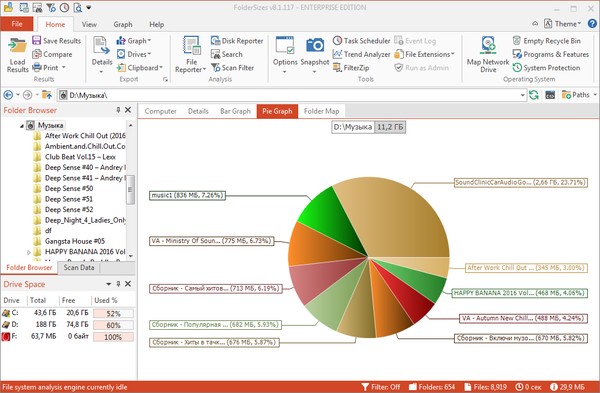Viewport: 600px width, 393px height.
Task: Click the After Work Chill Out pie label
Action: [526, 268]
